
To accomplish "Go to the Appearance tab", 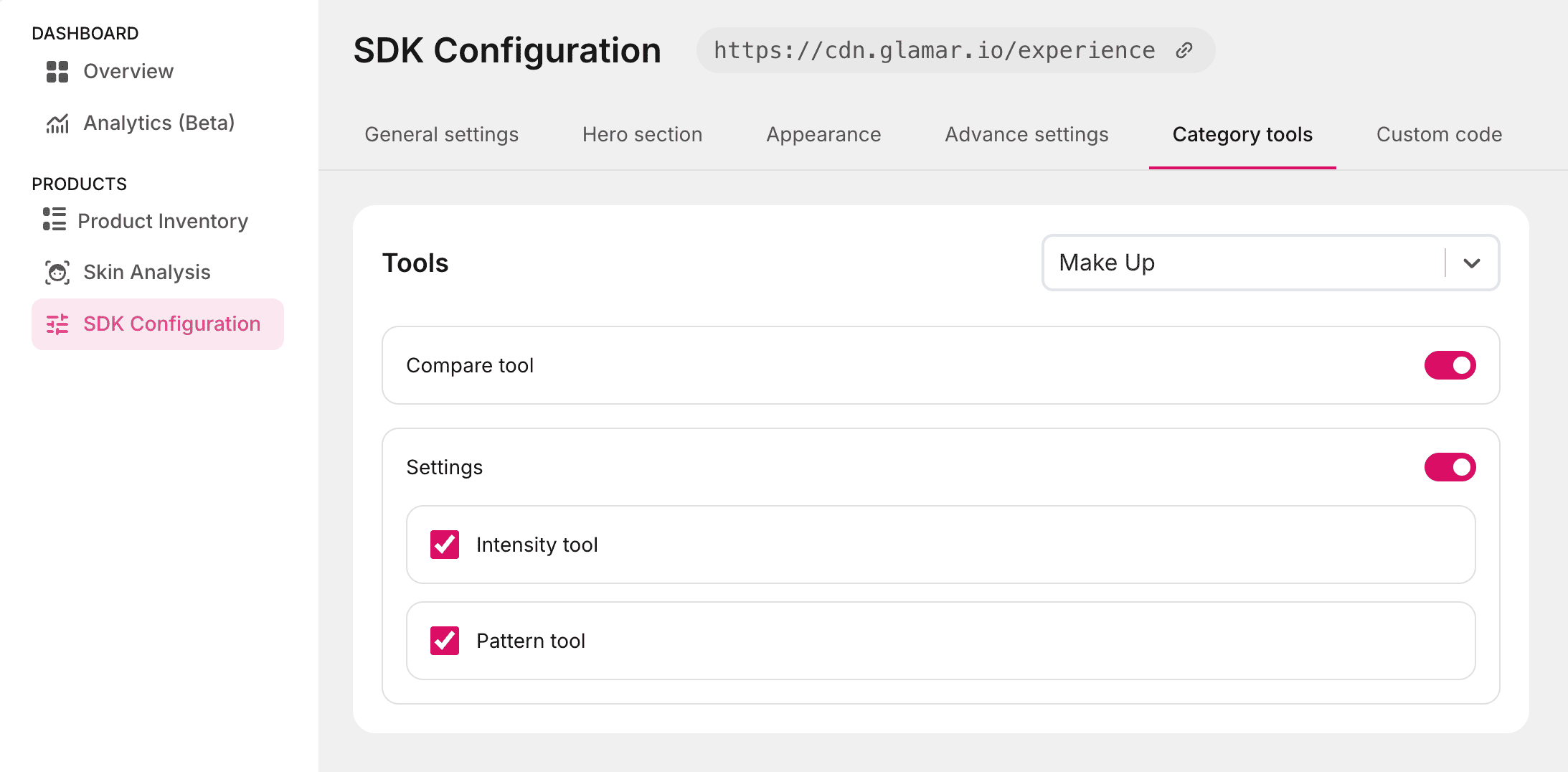I will tap(823, 135).
